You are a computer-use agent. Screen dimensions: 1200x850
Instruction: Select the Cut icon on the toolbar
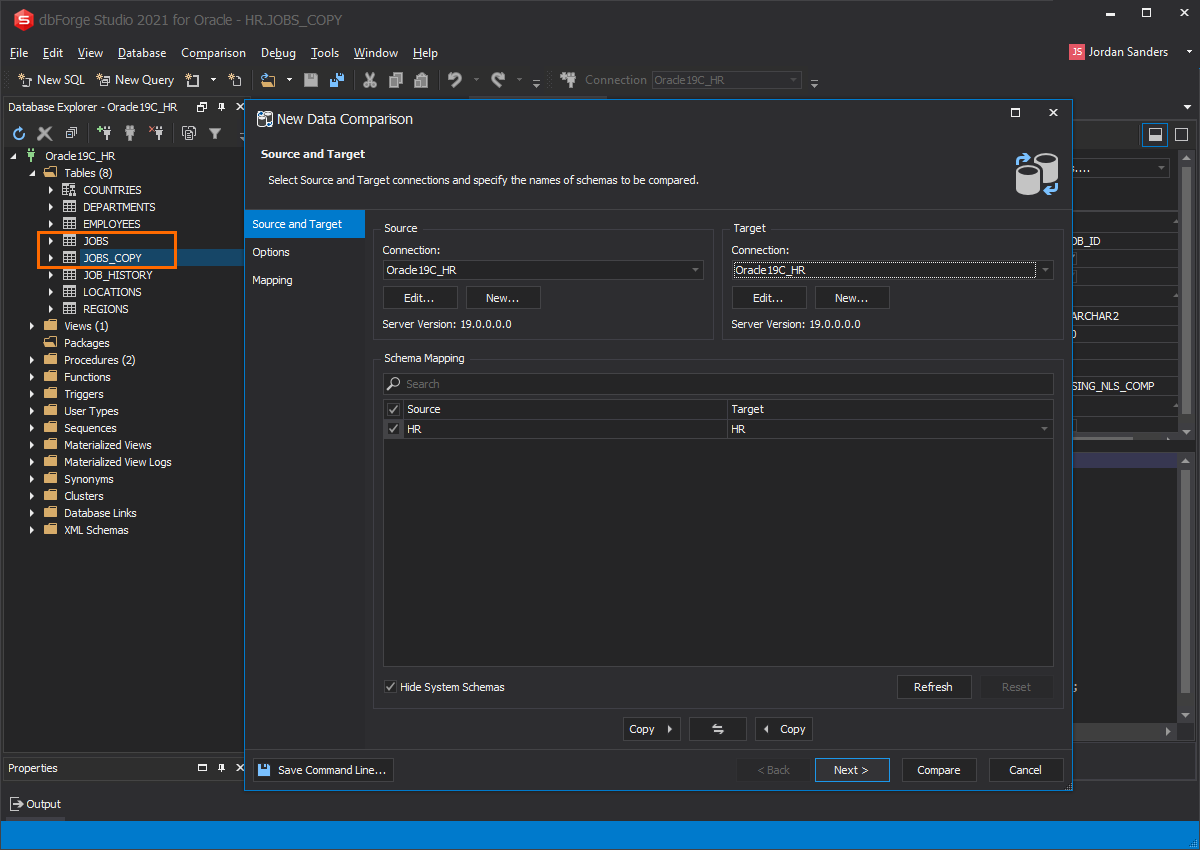(369, 79)
